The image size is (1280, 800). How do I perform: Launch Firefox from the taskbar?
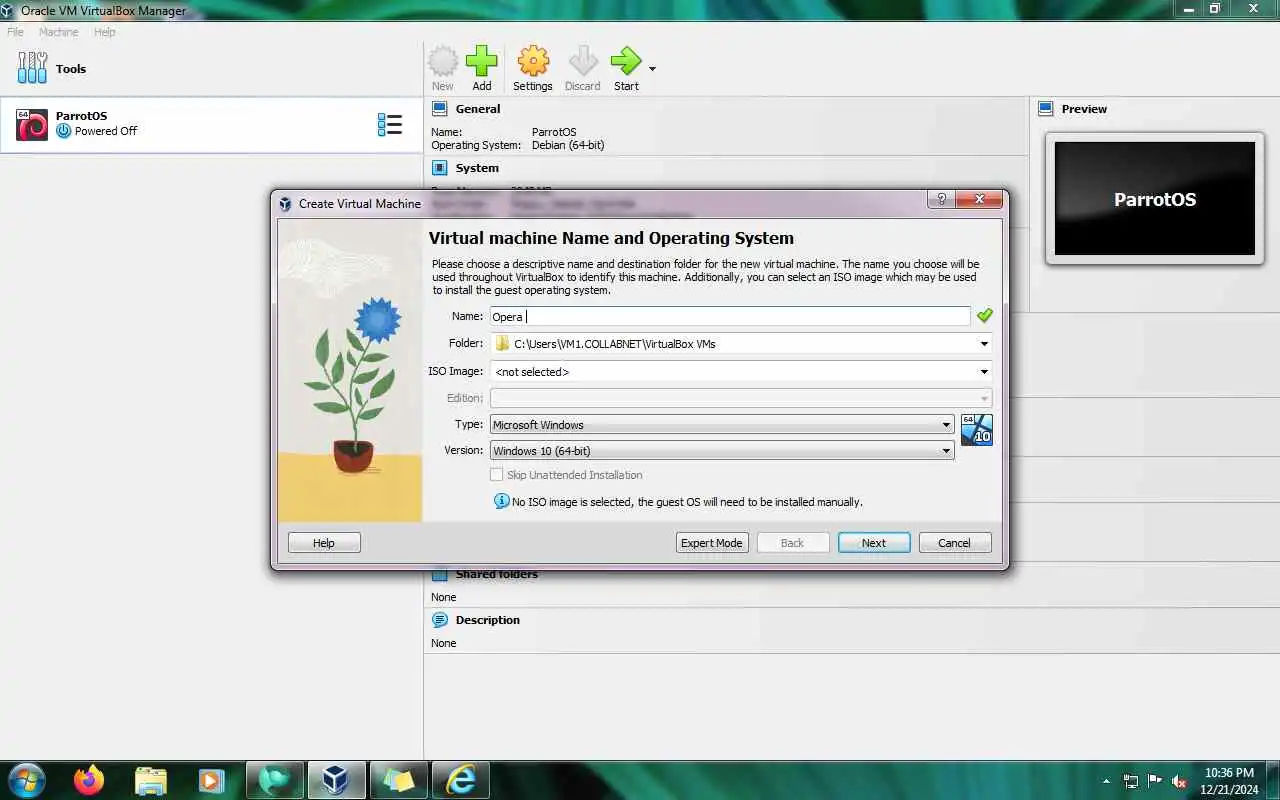(89, 780)
